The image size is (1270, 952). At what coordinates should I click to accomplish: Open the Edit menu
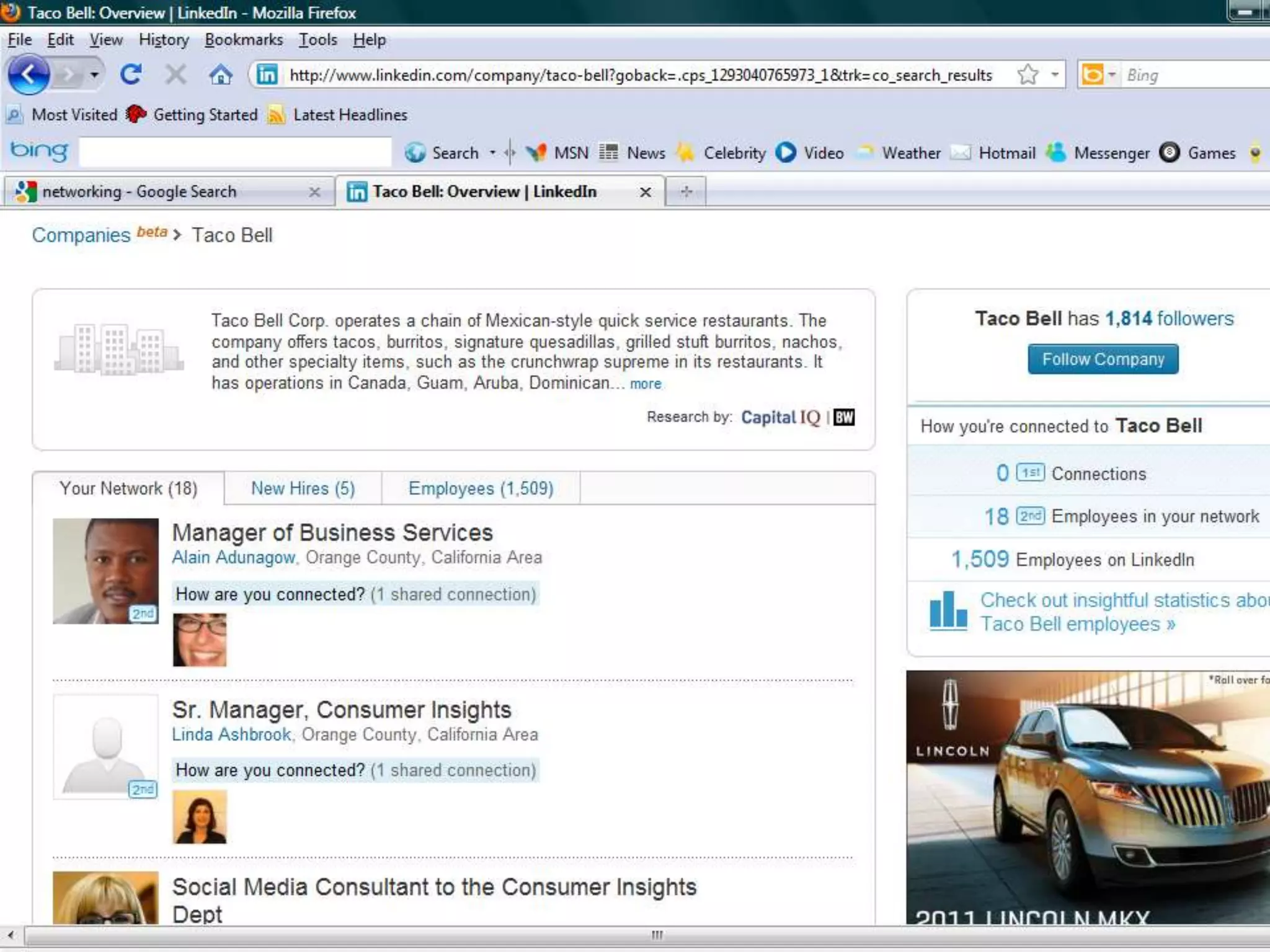coord(60,40)
